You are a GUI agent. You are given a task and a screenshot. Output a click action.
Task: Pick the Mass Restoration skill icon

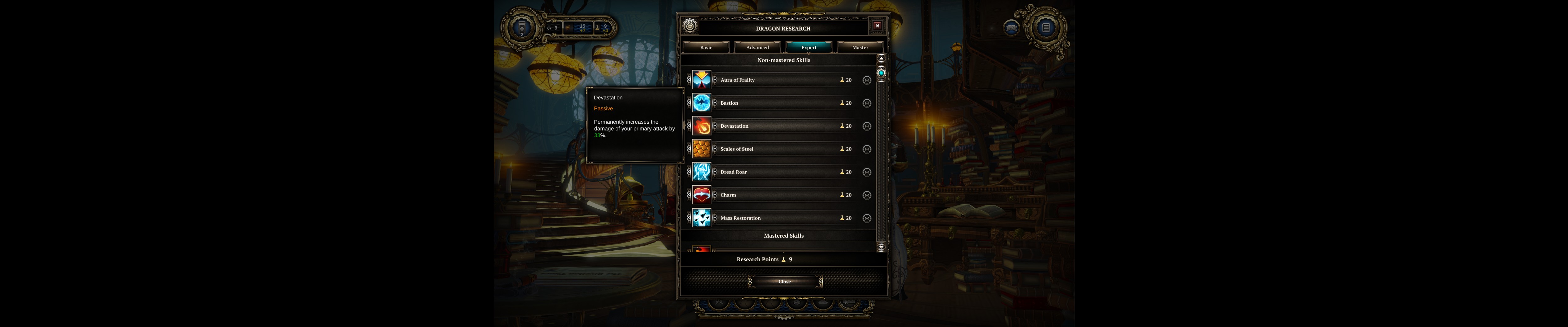click(x=701, y=218)
